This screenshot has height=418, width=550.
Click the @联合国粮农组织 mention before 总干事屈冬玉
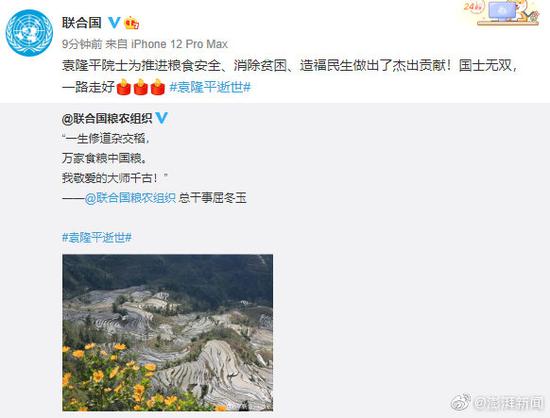coord(130,198)
